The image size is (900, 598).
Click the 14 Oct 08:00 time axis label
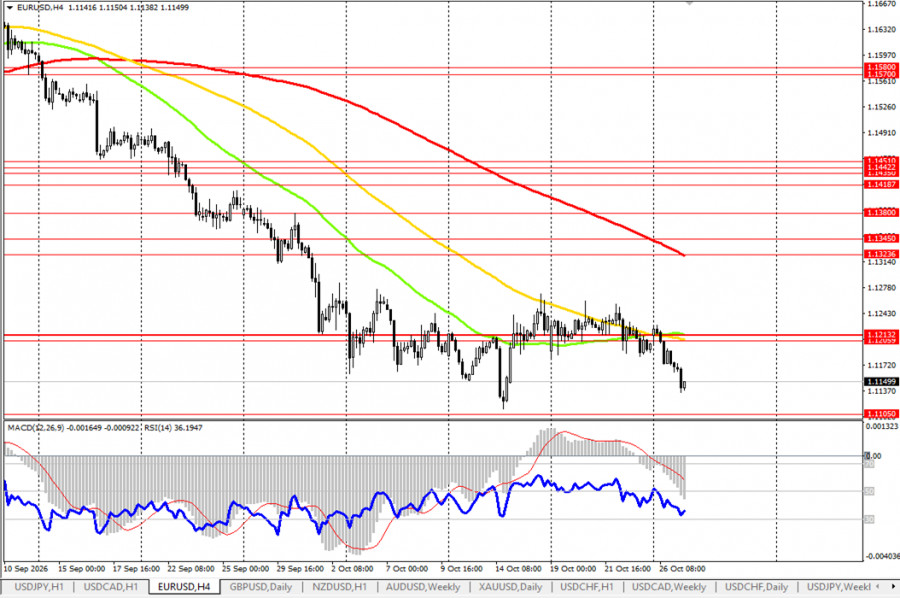(x=518, y=569)
